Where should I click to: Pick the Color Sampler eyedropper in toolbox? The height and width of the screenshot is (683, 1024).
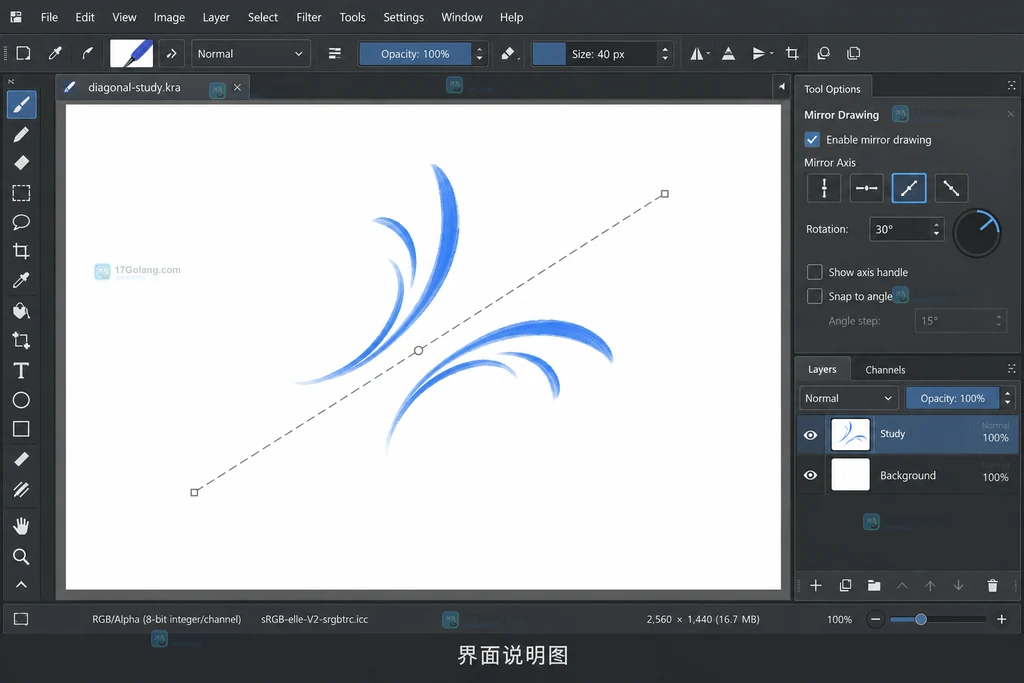(22, 281)
